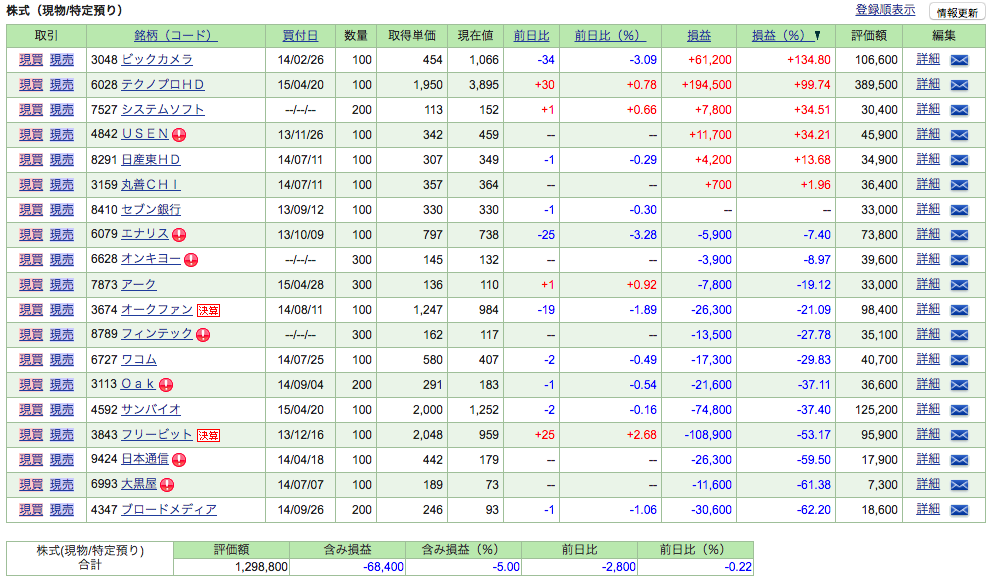
Task: Click mail alert icon for 大黒屋 row
Action: (959, 485)
